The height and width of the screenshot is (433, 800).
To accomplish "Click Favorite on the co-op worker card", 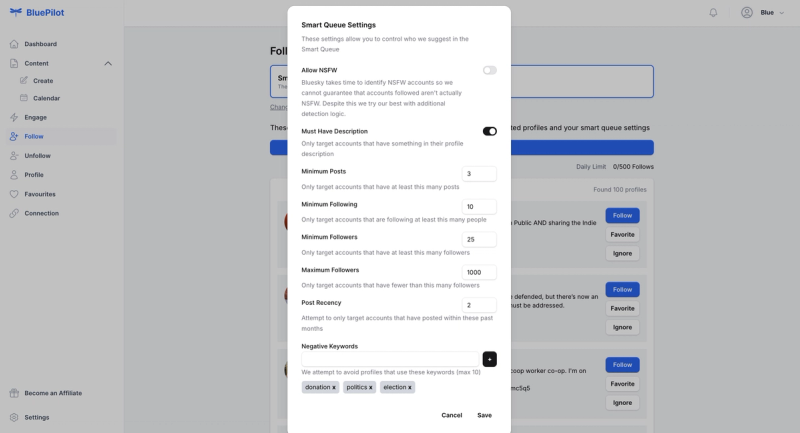I will point(622,384).
